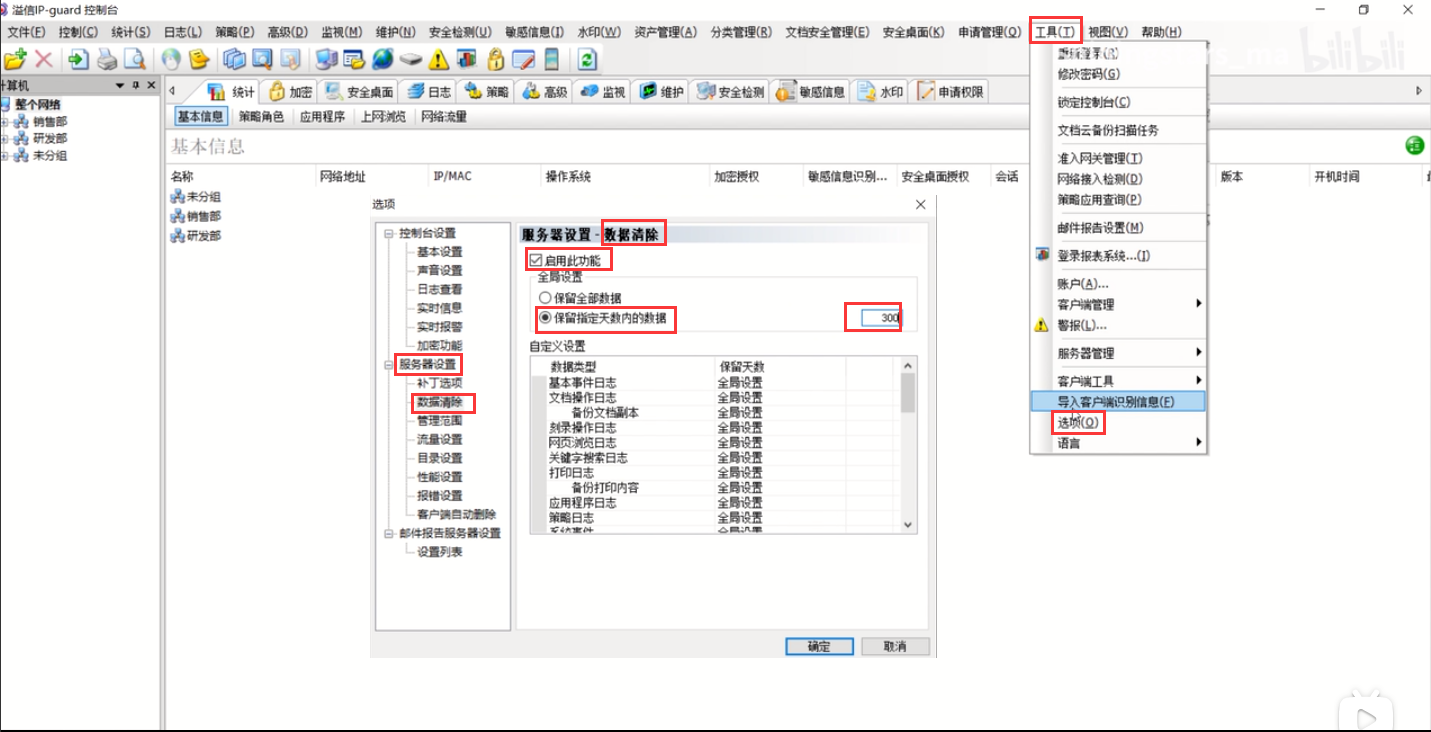The image size is (1431, 732).
Task: Expand the 未分组 node in computer tree
Action: coord(5,155)
